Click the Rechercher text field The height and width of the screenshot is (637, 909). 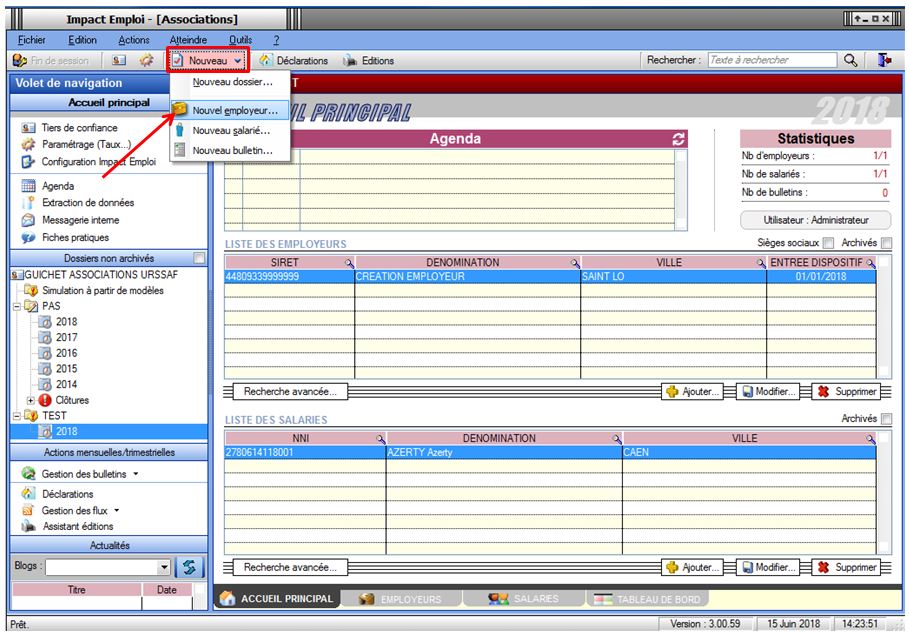(772, 60)
